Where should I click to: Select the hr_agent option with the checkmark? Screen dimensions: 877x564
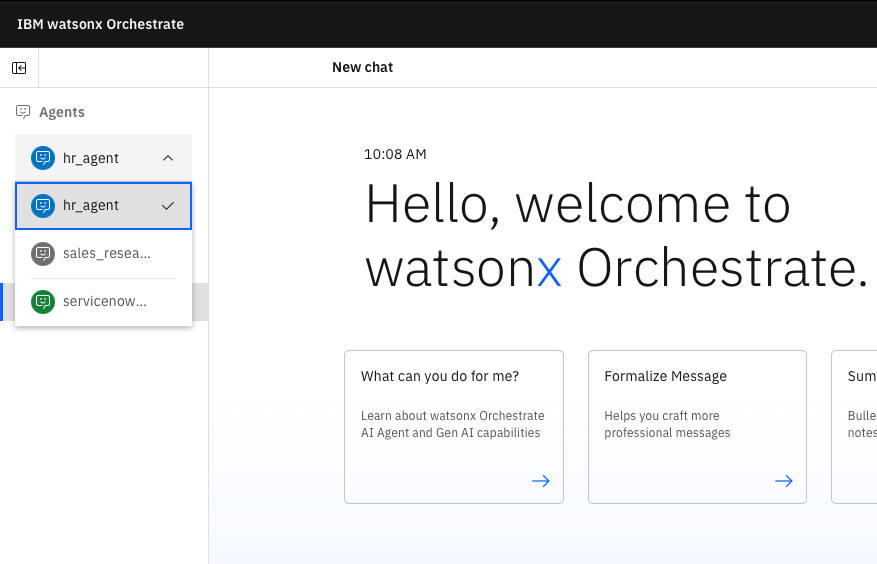click(103, 206)
